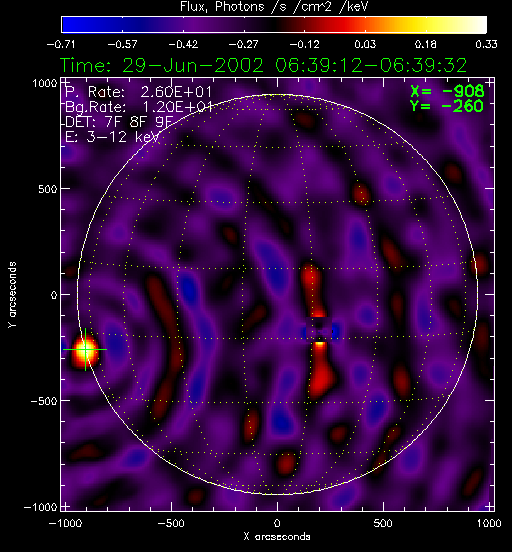This screenshot has width=512, height=552.
Task: Click the -0.71 colorbar value label
Action: pos(61,44)
